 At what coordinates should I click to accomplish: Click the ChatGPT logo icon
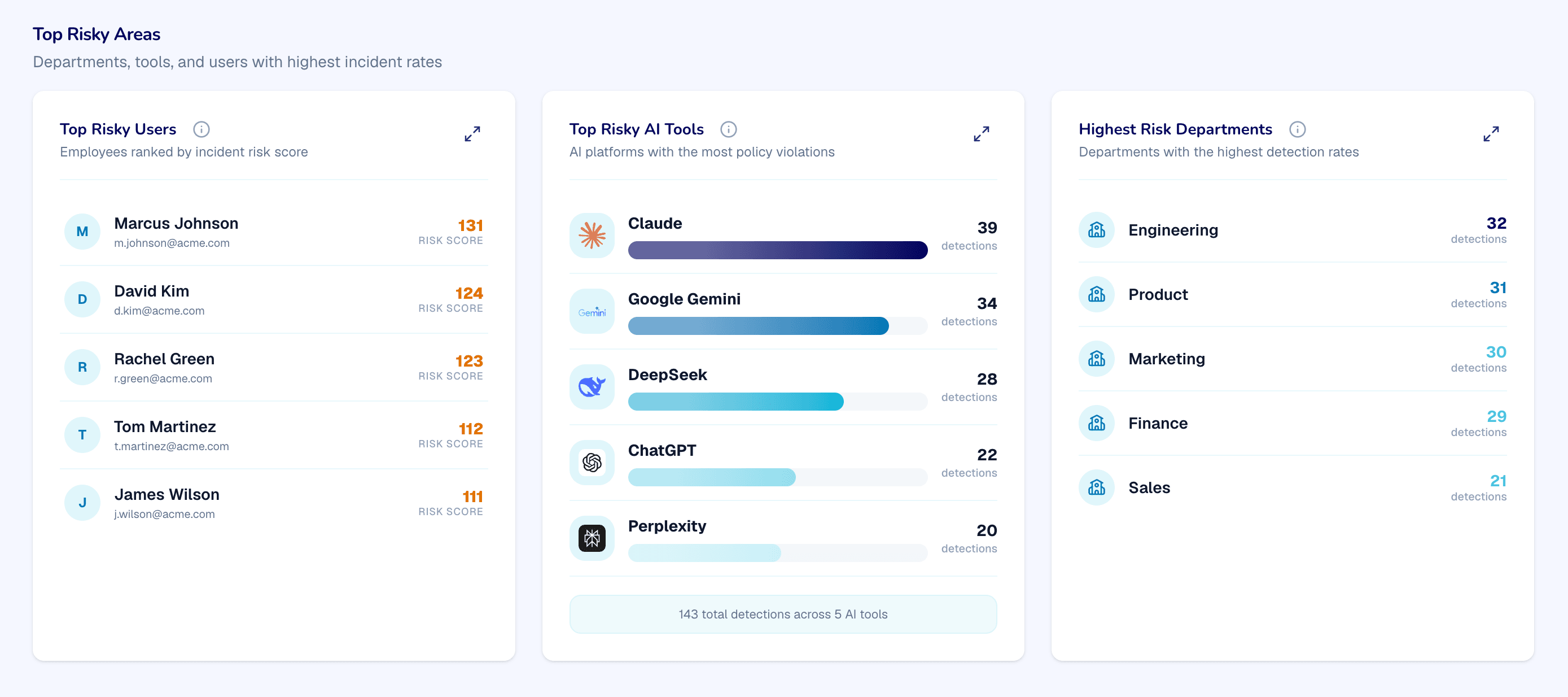pyautogui.click(x=592, y=463)
